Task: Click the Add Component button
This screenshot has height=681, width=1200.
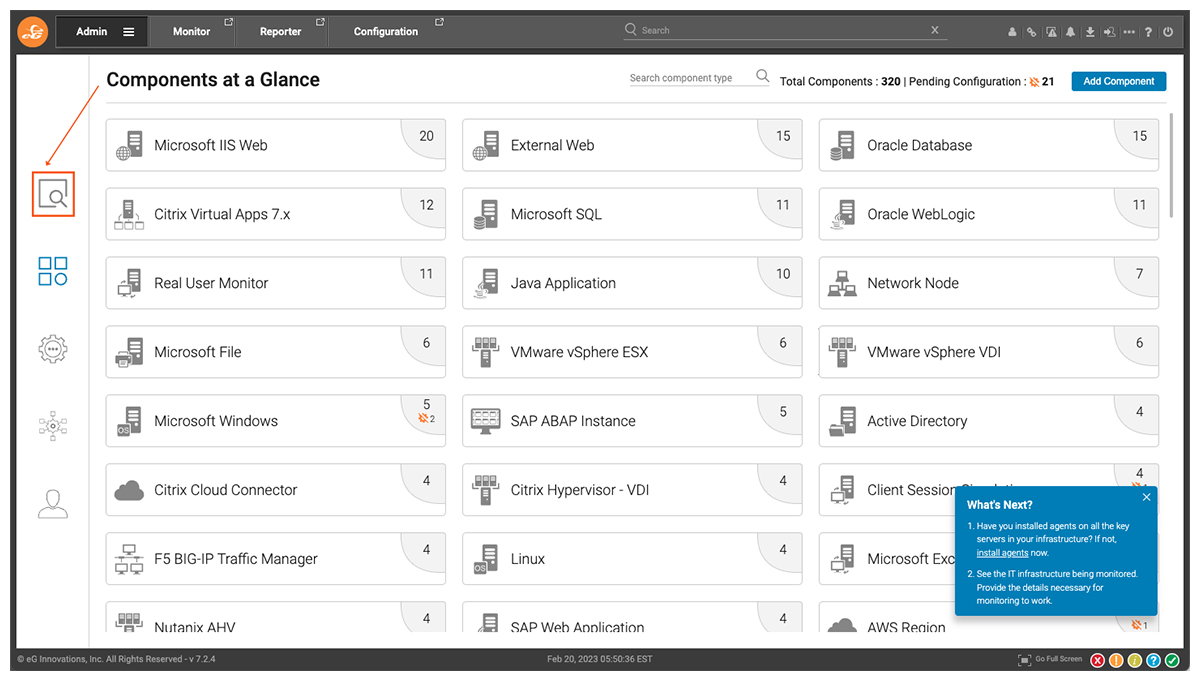Action: [x=1119, y=81]
